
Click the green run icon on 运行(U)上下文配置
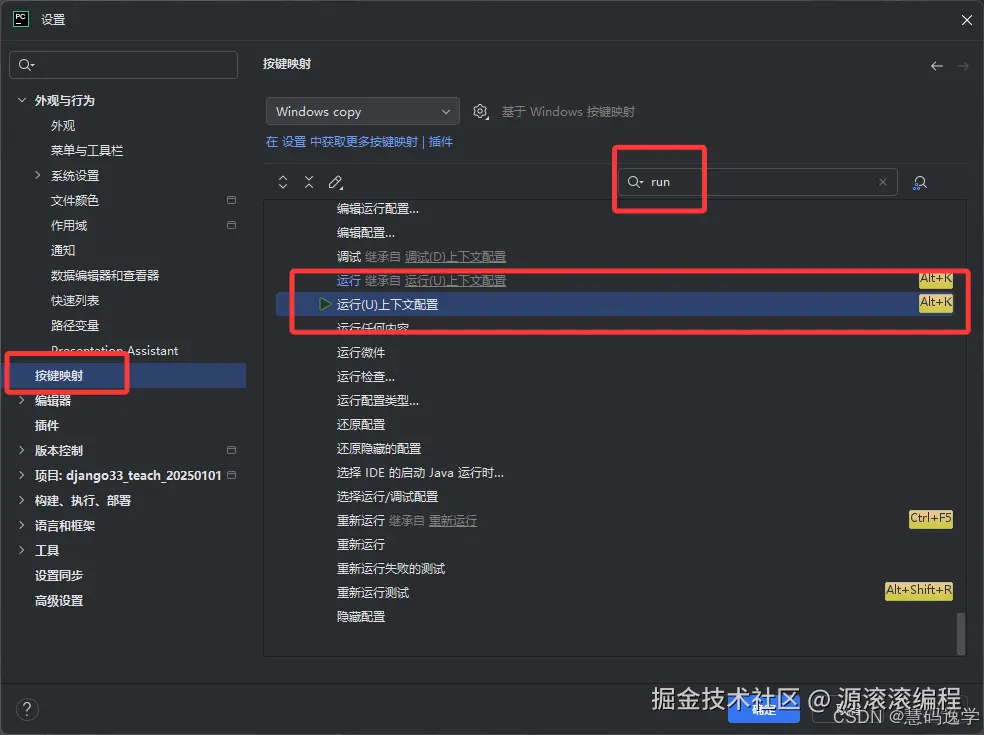[x=324, y=304]
